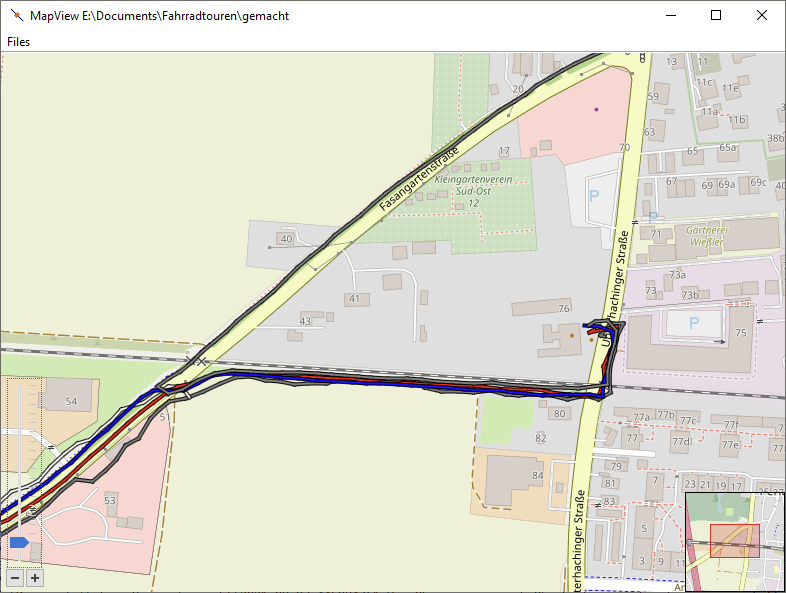Click the small parking icon above building 71

tap(653, 216)
